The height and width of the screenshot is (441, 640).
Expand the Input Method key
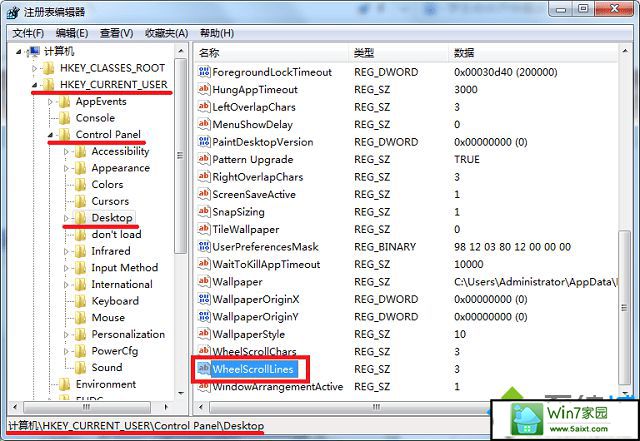point(66,268)
